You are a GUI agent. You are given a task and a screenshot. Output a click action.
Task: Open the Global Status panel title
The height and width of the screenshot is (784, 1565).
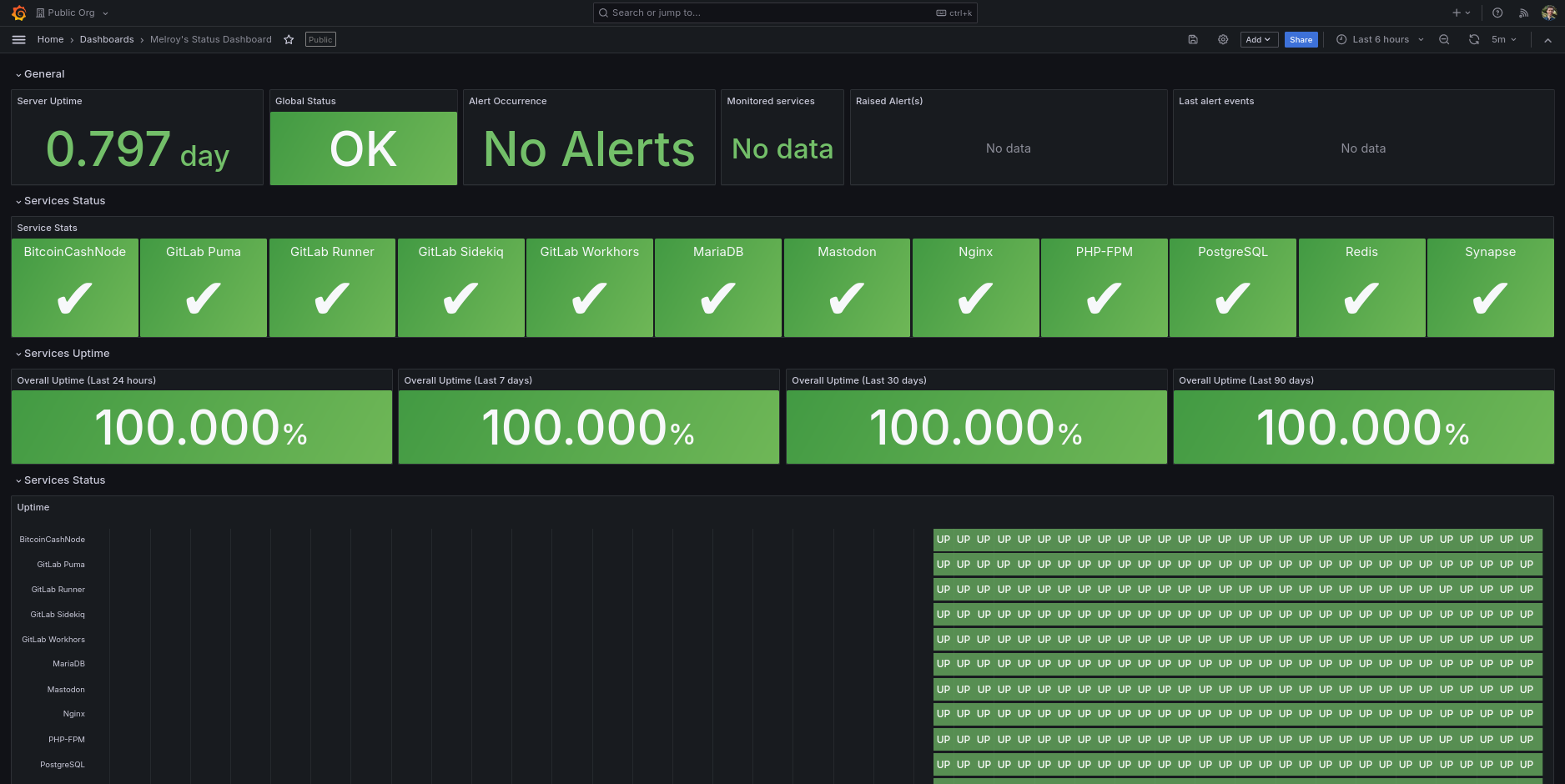pyautogui.click(x=305, y=101)
